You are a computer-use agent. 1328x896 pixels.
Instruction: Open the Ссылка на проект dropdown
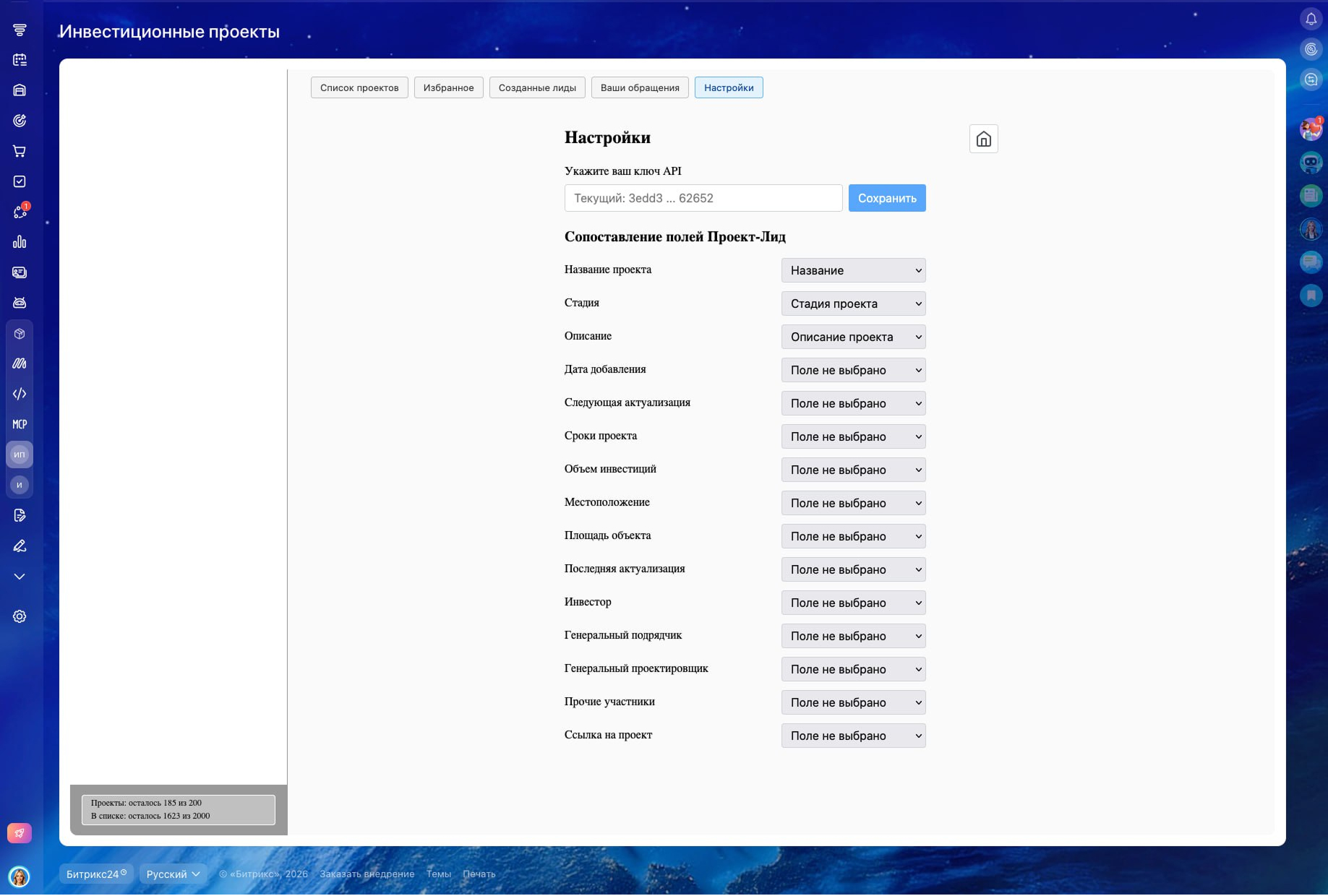[x=853, y=736]
